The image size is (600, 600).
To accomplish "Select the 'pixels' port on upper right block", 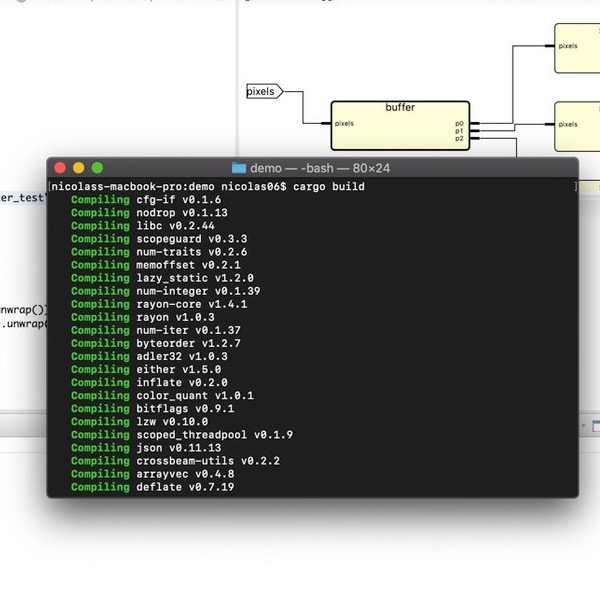I will (x=568, y=45).
